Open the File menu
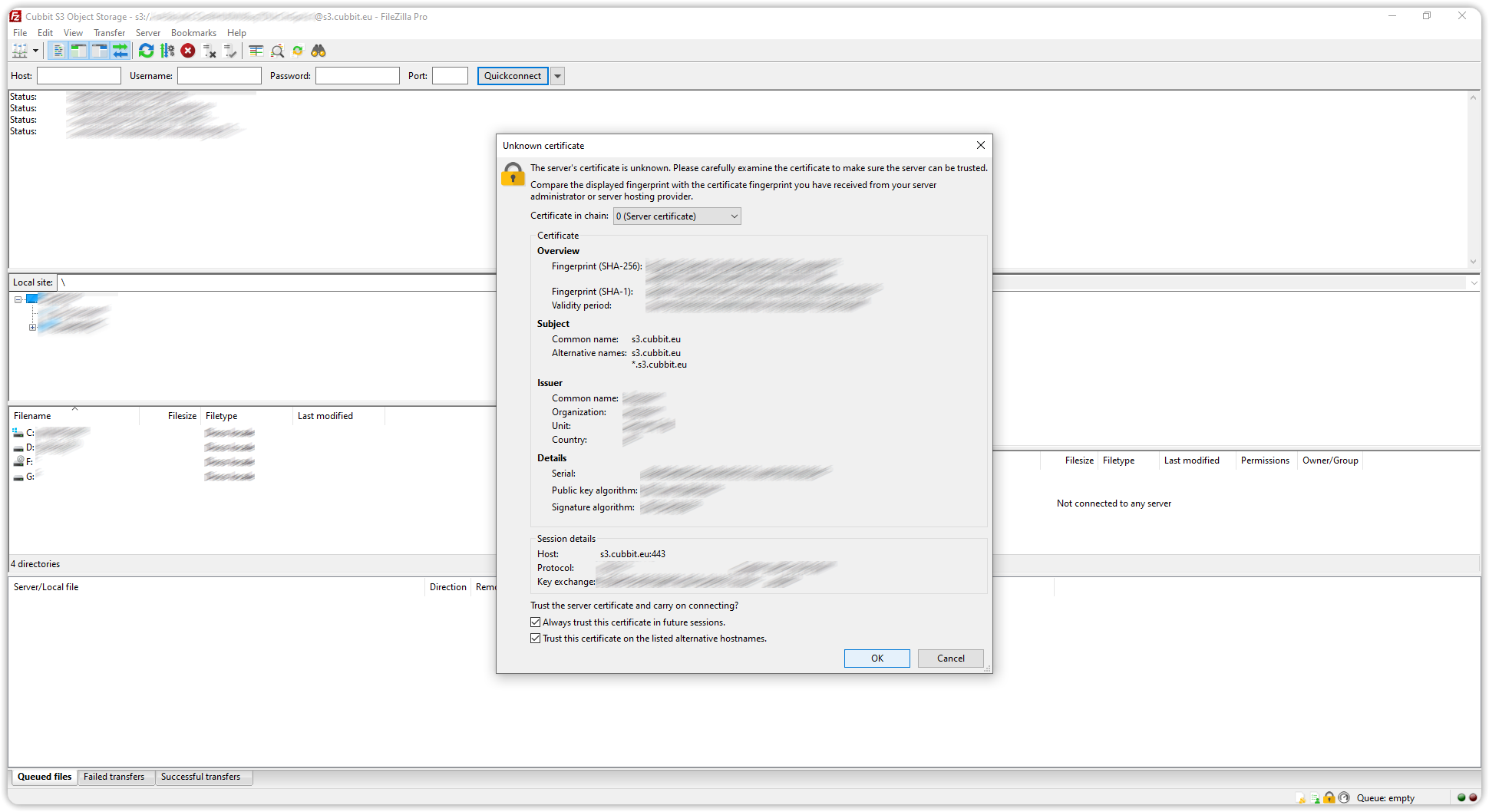 tap(20, 33)
